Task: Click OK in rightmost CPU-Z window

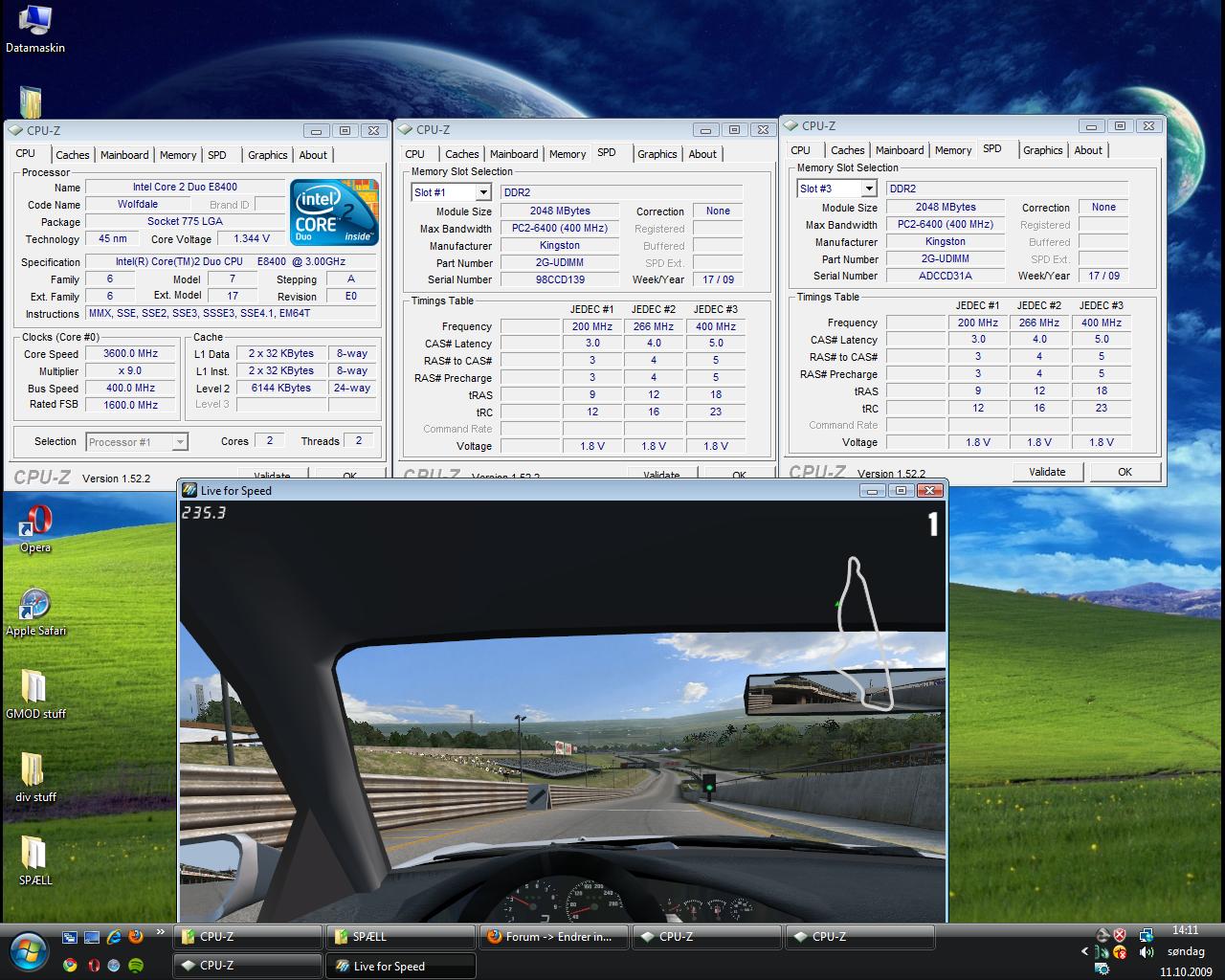Action: click(x=1125, y=472)
